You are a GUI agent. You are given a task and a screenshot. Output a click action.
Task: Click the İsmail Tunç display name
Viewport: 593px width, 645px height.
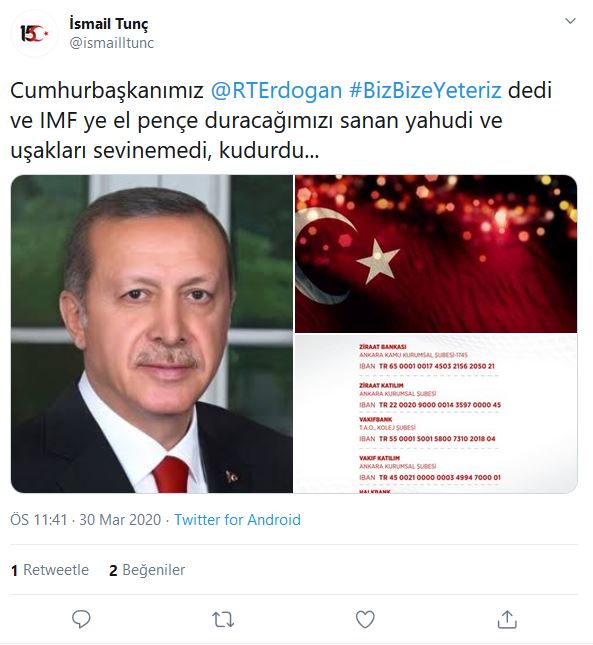tap(109, 24)
